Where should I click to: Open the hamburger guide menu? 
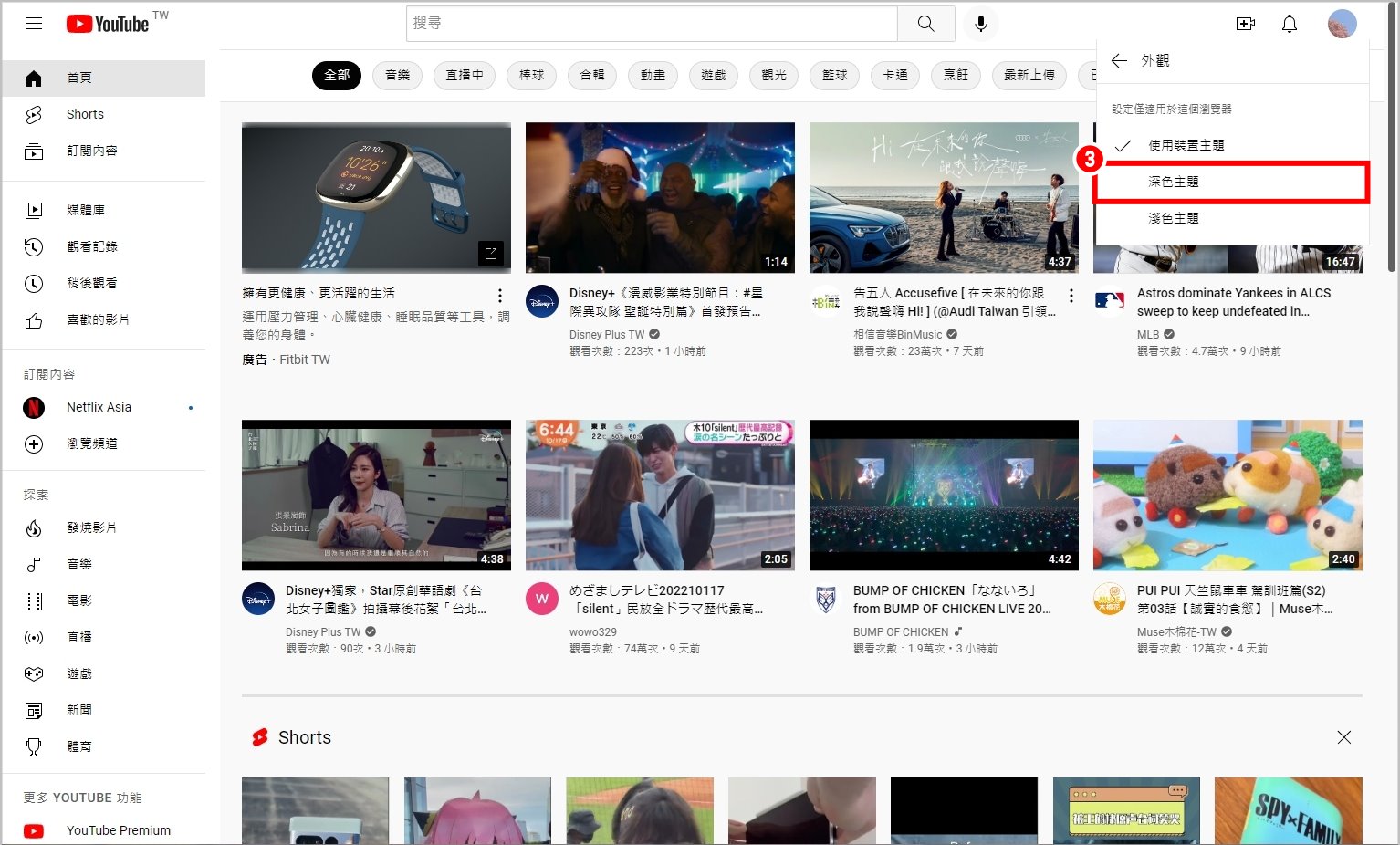tap(34, 24)
